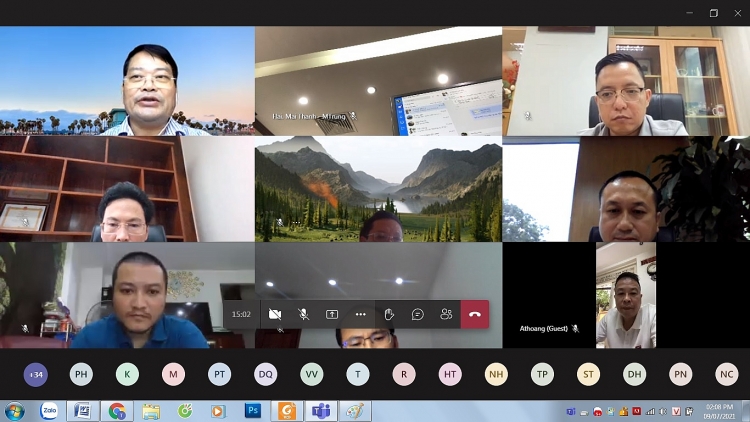Show participants panel

(446, 314)
